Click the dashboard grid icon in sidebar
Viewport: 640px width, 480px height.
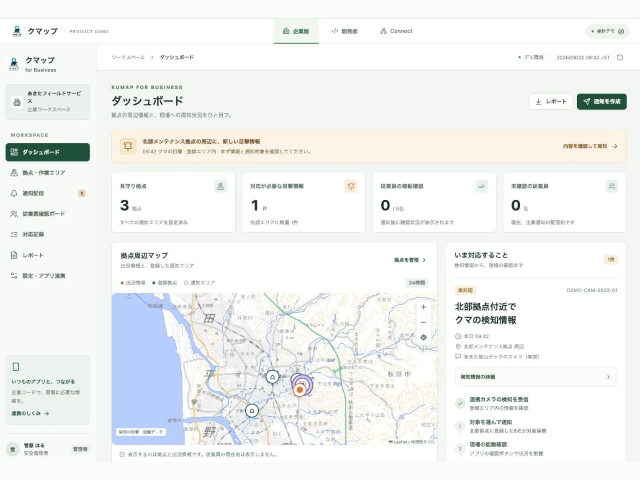[x=14, y=152]
